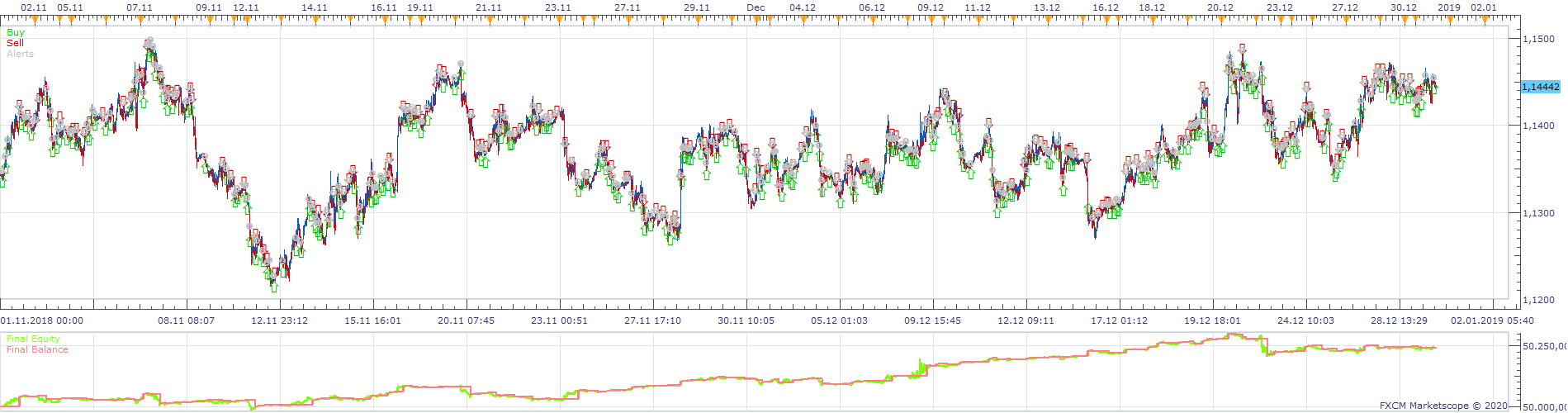Click the 1,1300 price axis label
The width and height of the screenshot is (1568, 413).
pyautogui.click(x=1537, y=213)
